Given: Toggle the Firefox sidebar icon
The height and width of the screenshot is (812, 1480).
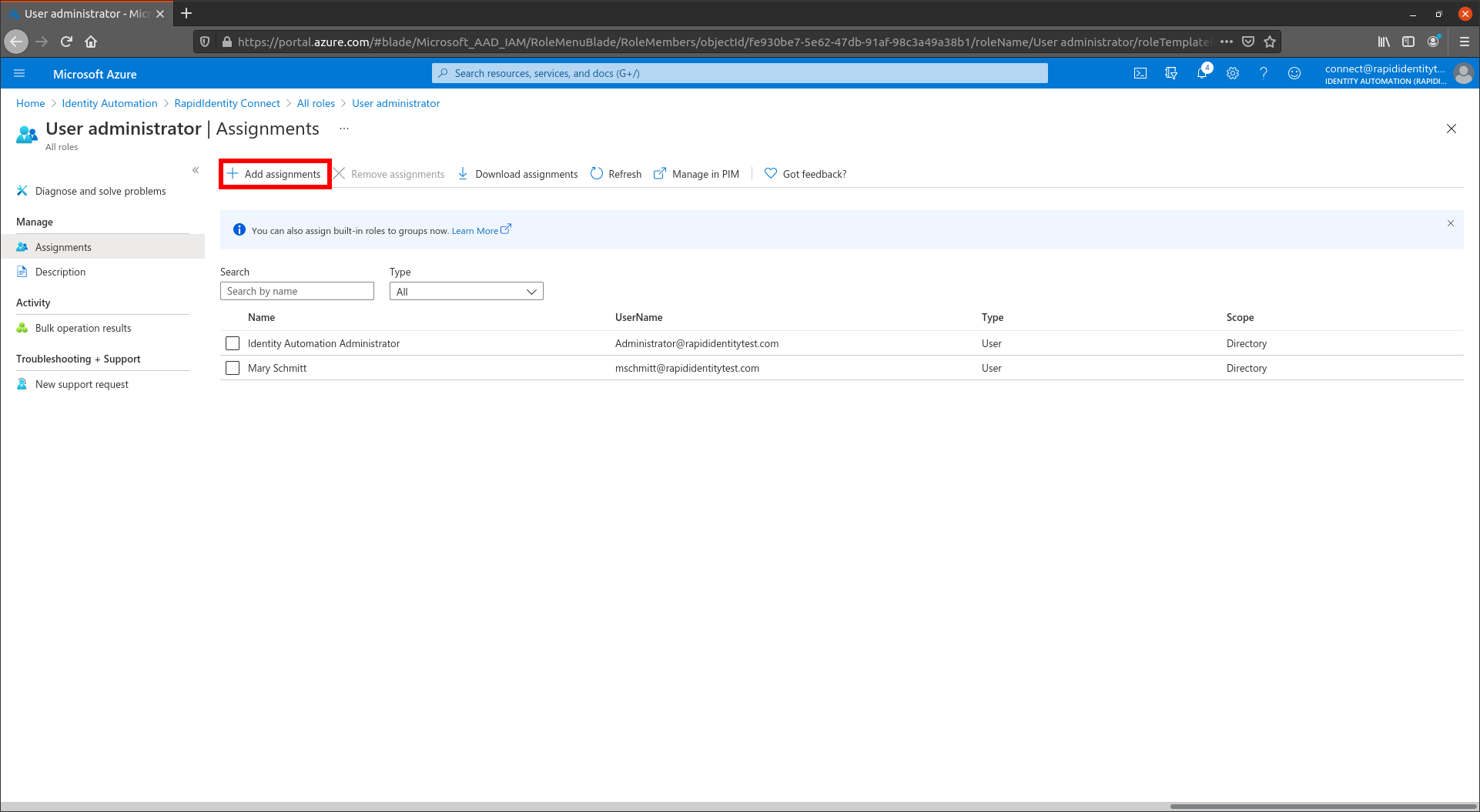Looking at the screenshot, I should [x=1408, y=42].
